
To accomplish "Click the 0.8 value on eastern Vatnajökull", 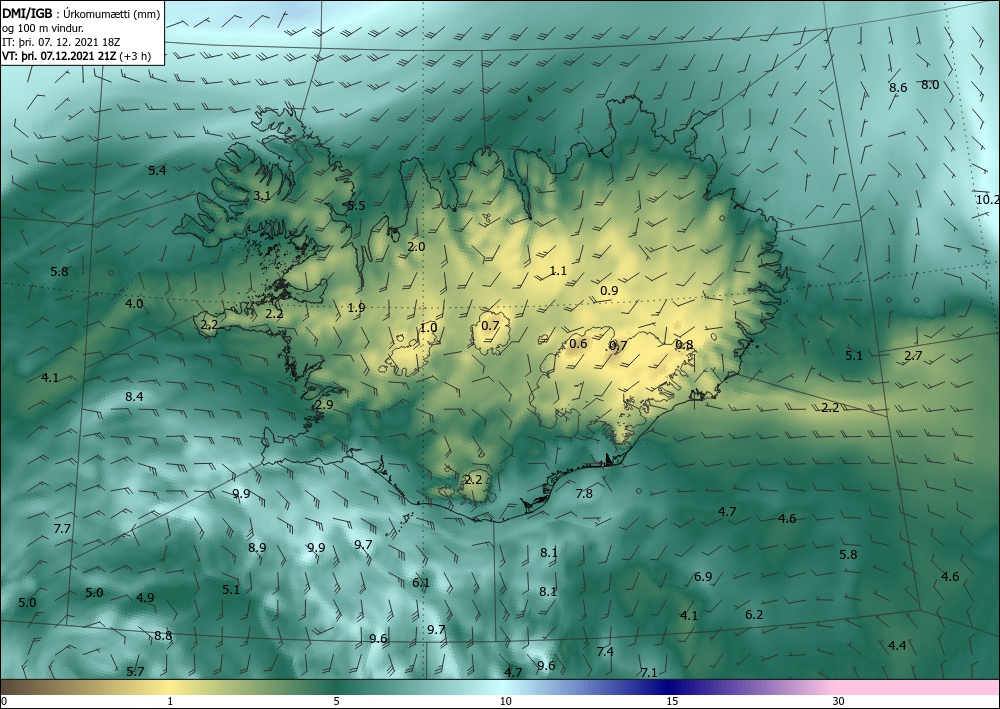I will pos(684,345).
